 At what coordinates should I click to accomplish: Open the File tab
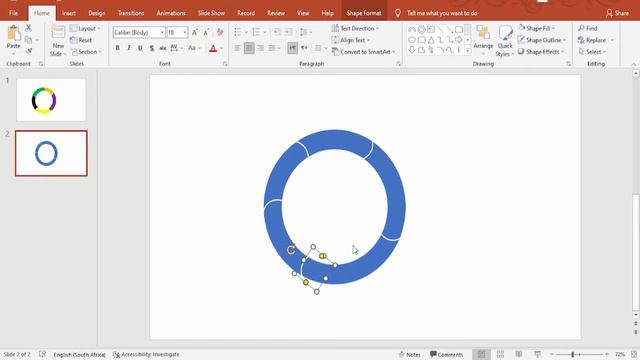coord(13,13)
